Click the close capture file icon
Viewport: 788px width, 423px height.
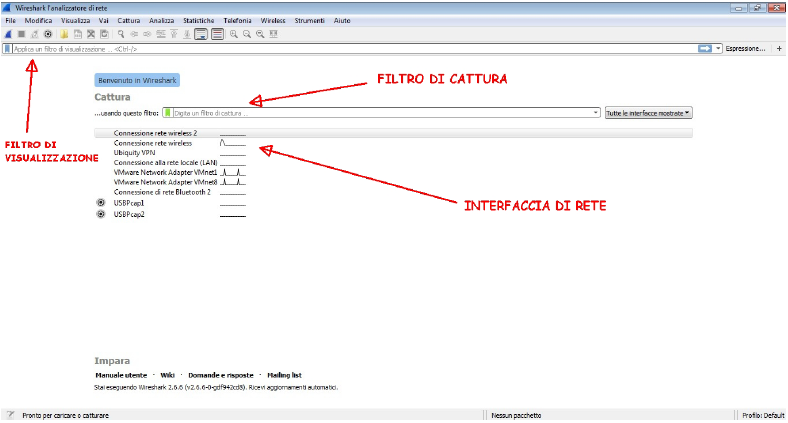pyautogui.click(x=91, y=34)
